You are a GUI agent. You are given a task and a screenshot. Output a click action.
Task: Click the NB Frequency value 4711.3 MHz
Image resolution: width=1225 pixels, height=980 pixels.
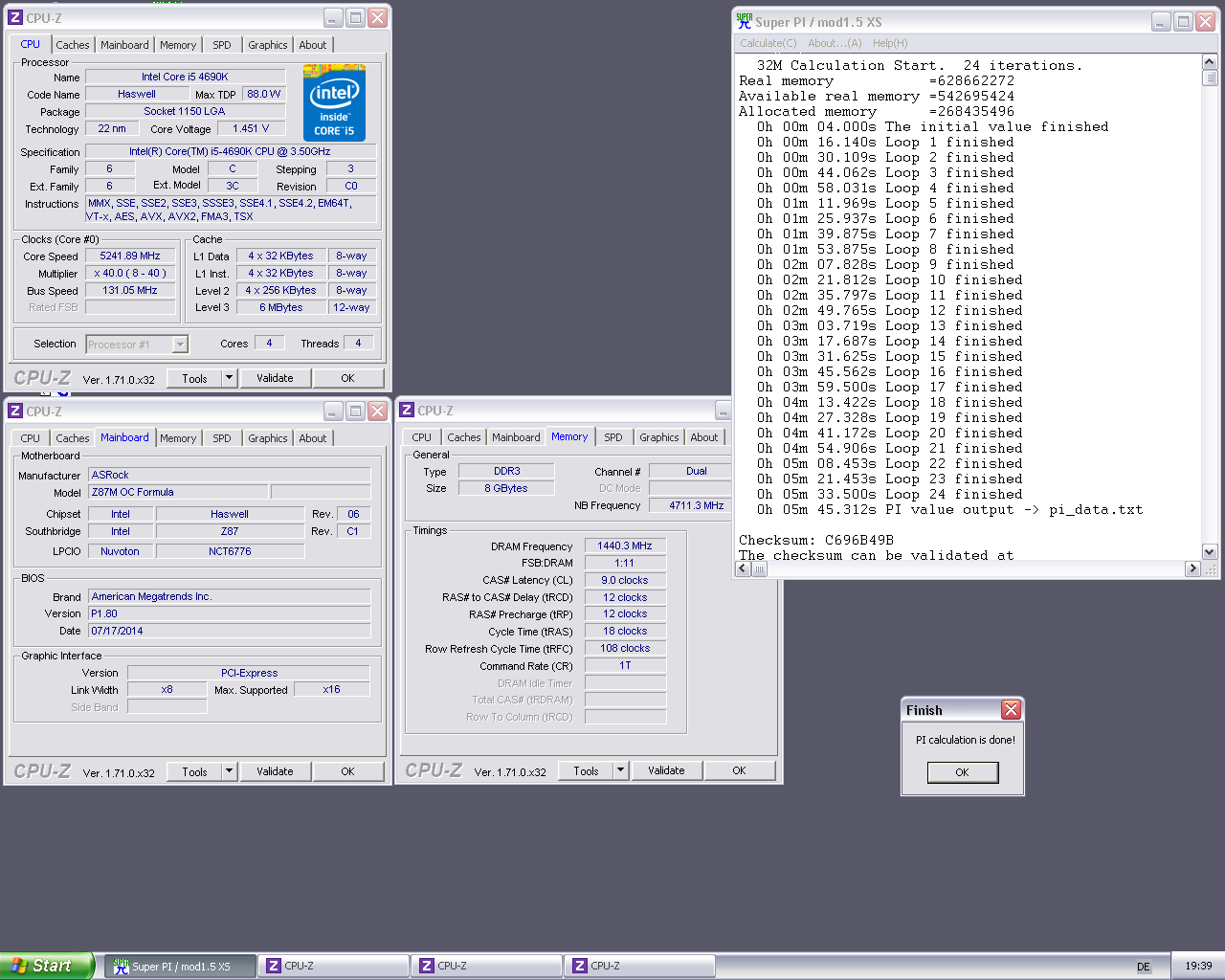[x=696, y=505]
